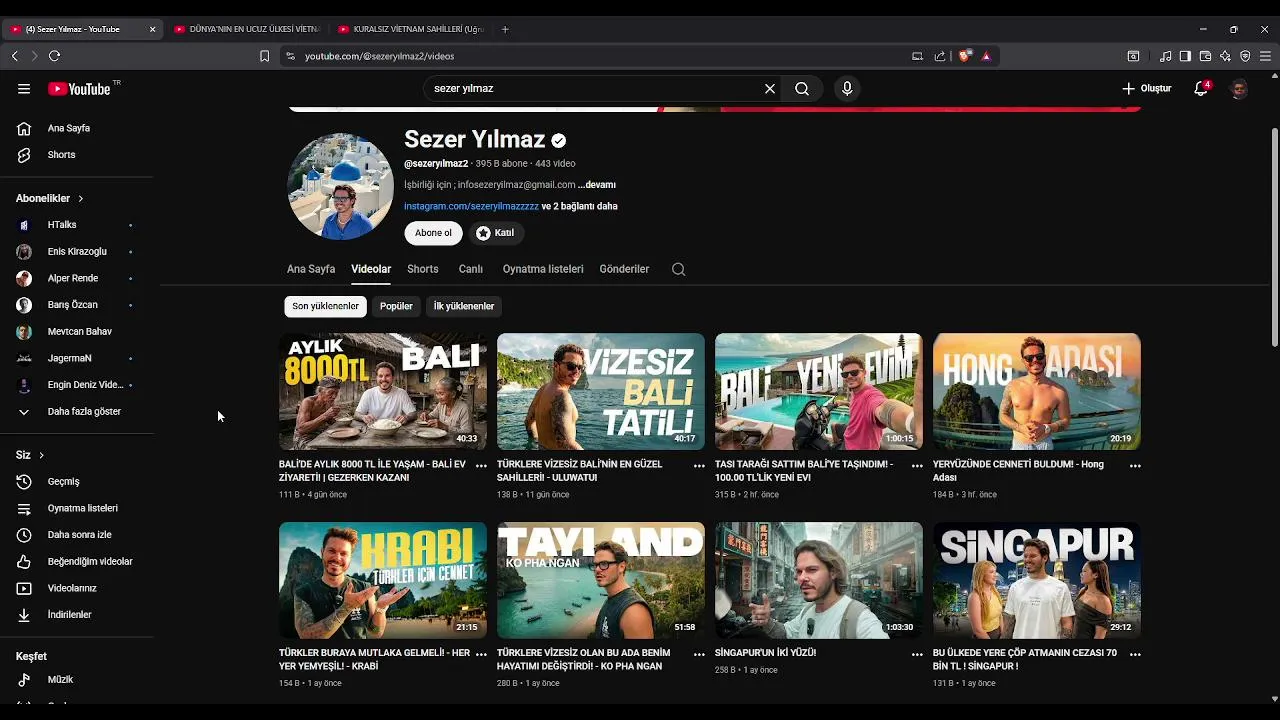The width and height of the screenshot is (1280, 720).
Task: Switch to KURALSIZ VİETNAM SAHİLLERİ browser tab
Action: (412, 29)
